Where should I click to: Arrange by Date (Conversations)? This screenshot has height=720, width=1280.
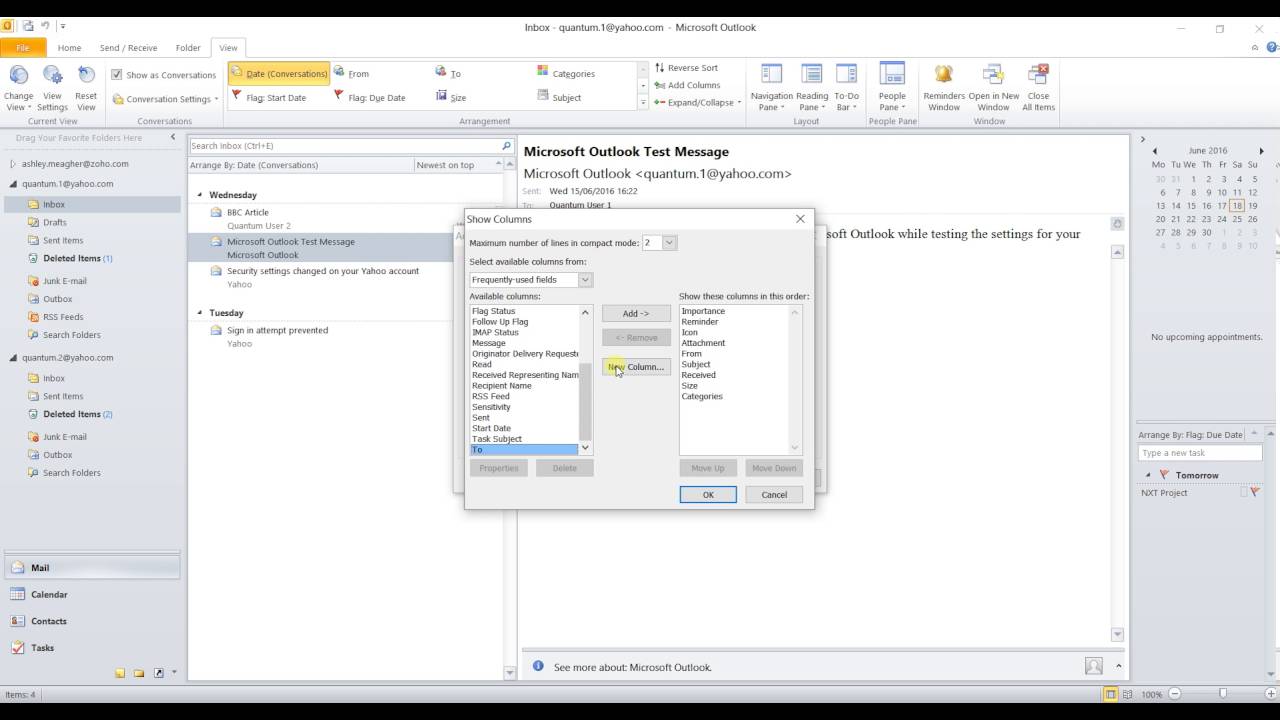(x=279, y=73)
